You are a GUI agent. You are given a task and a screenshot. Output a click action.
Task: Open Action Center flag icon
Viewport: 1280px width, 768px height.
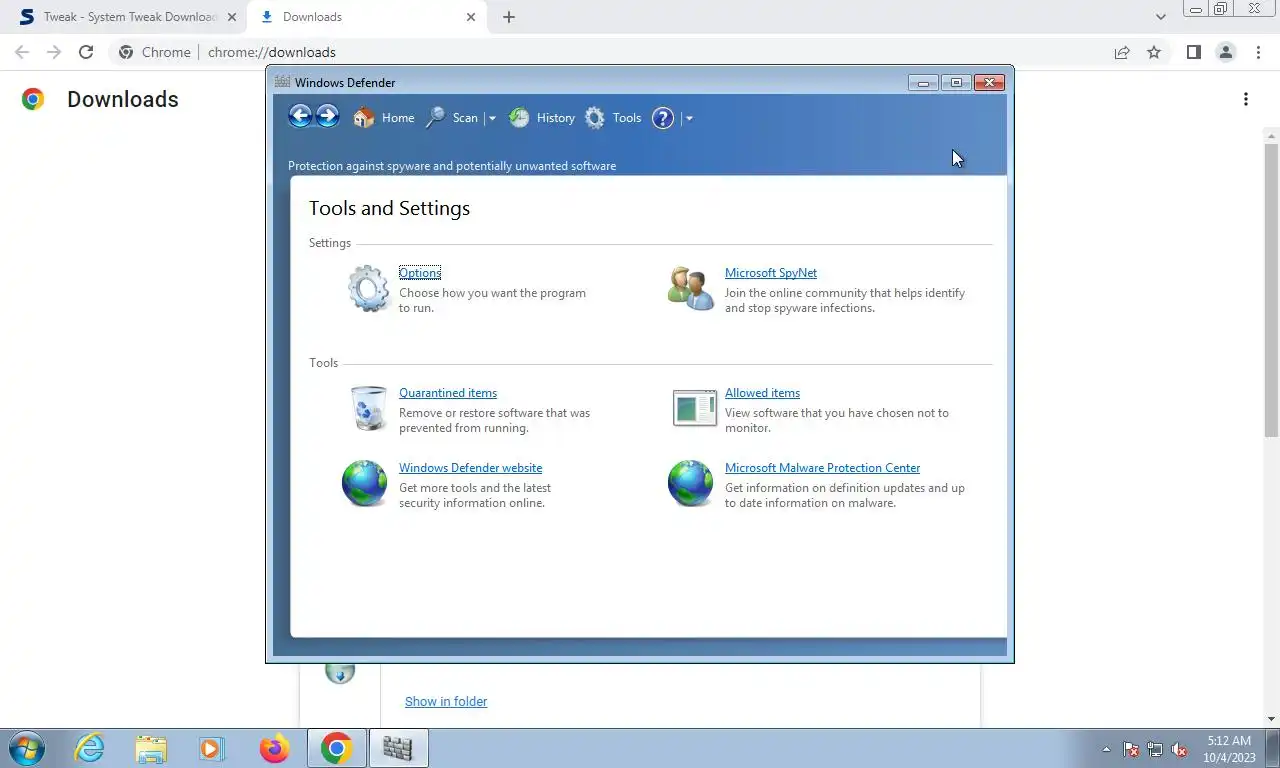tap(1131, 749)
